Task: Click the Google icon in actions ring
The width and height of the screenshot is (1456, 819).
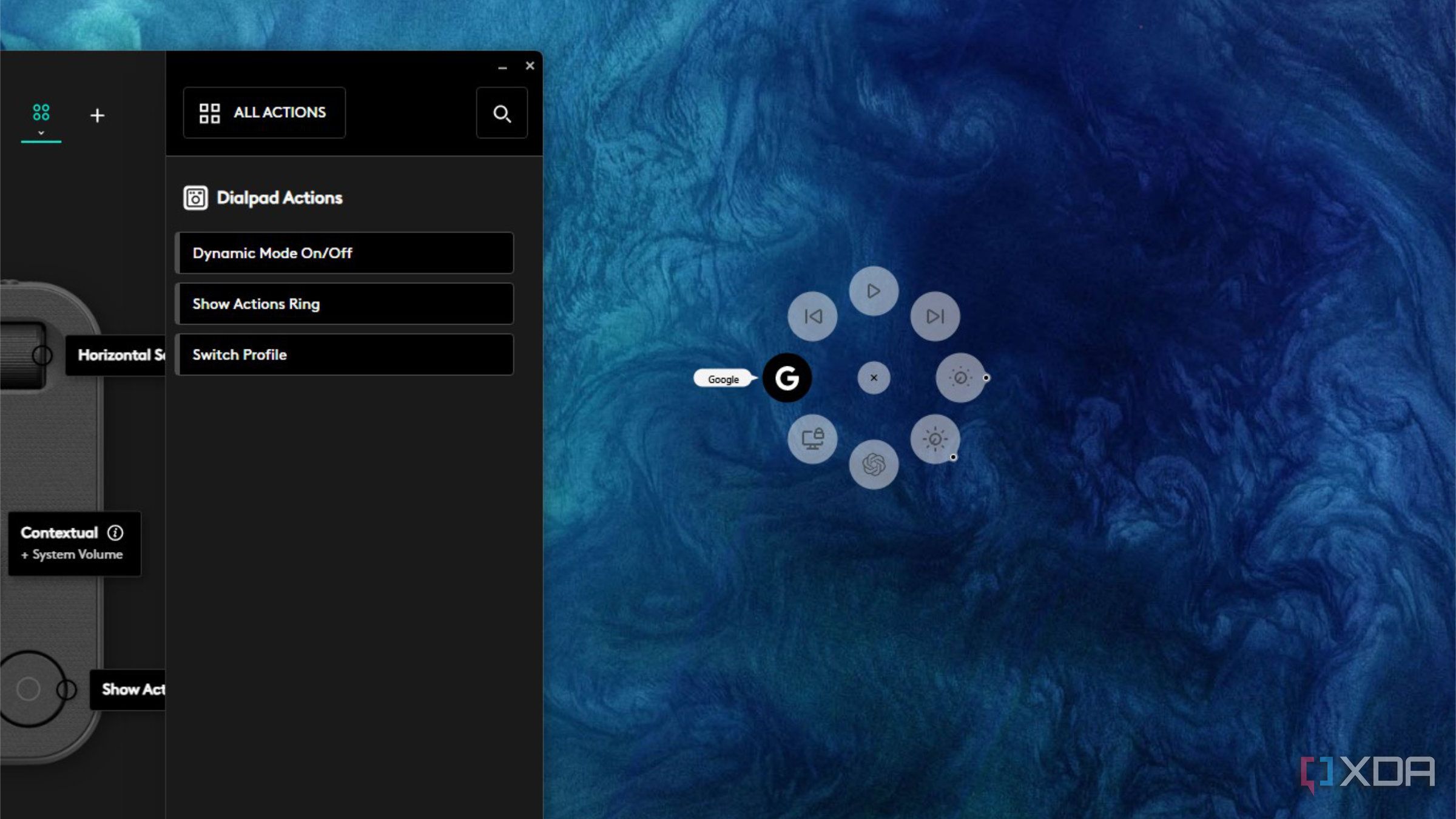Action: (787, 378)
